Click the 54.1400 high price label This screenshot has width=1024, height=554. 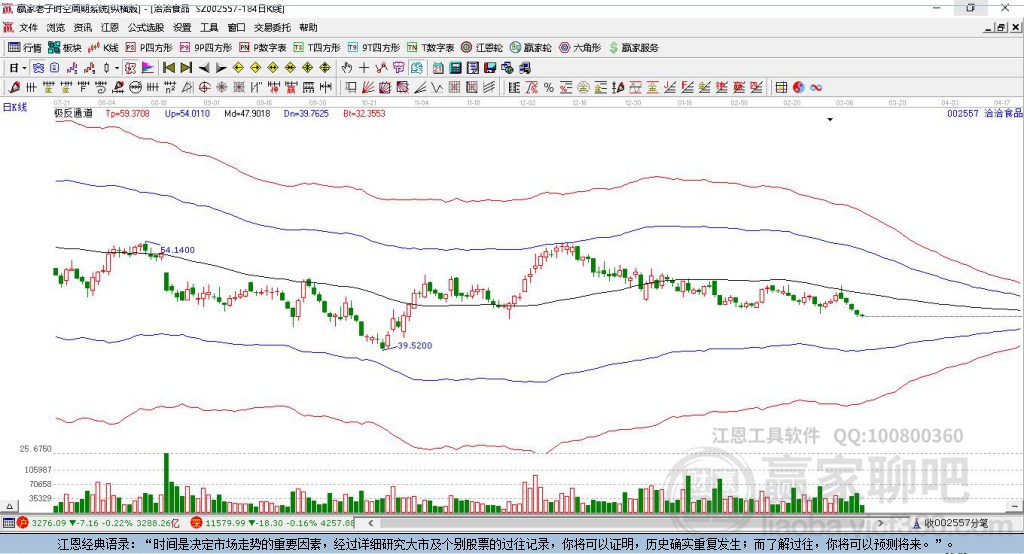tap(178, 250)
